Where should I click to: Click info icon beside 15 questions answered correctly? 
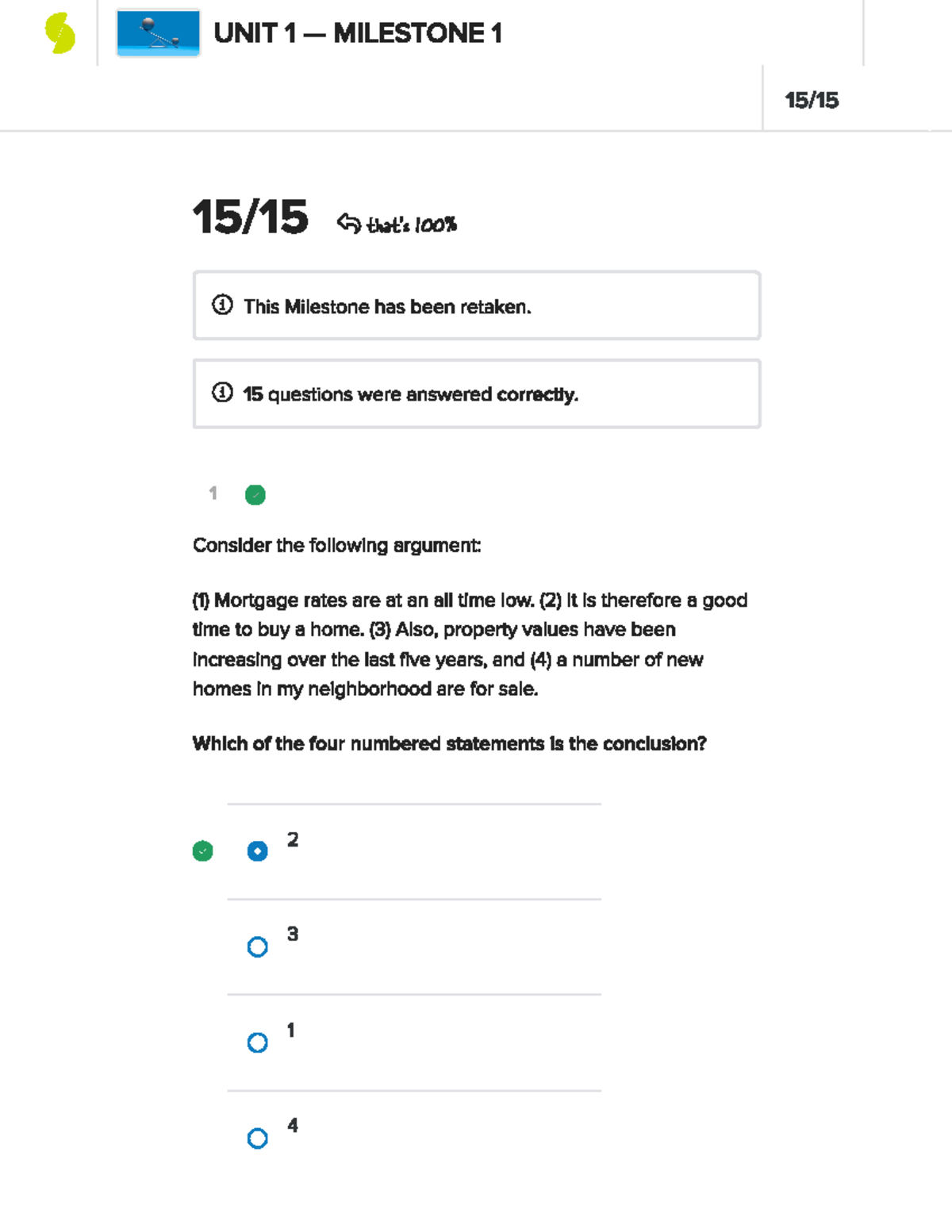pos(222,393)
